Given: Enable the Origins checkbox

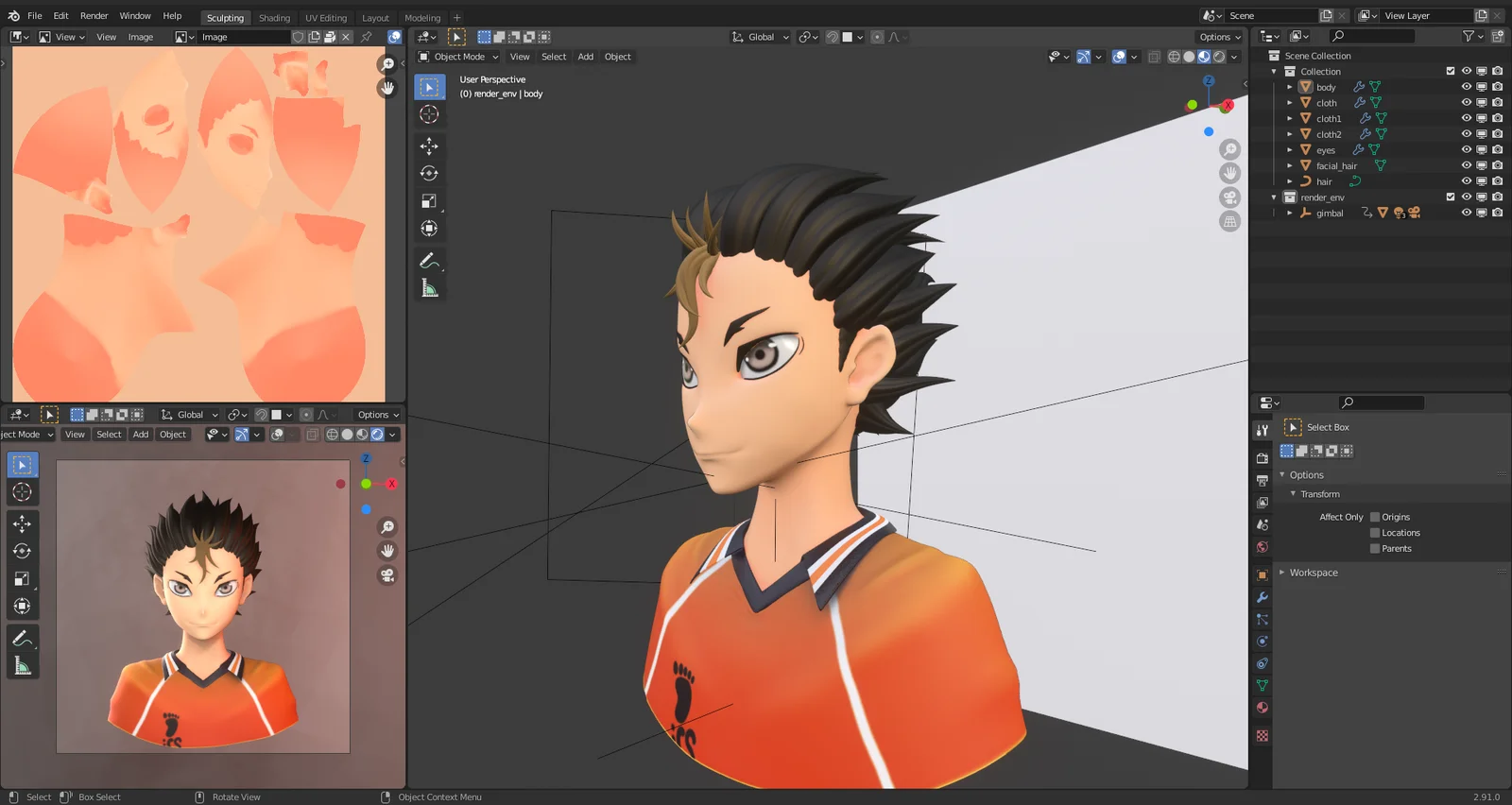Looking at the screenshot, I should pos(1375,517).
